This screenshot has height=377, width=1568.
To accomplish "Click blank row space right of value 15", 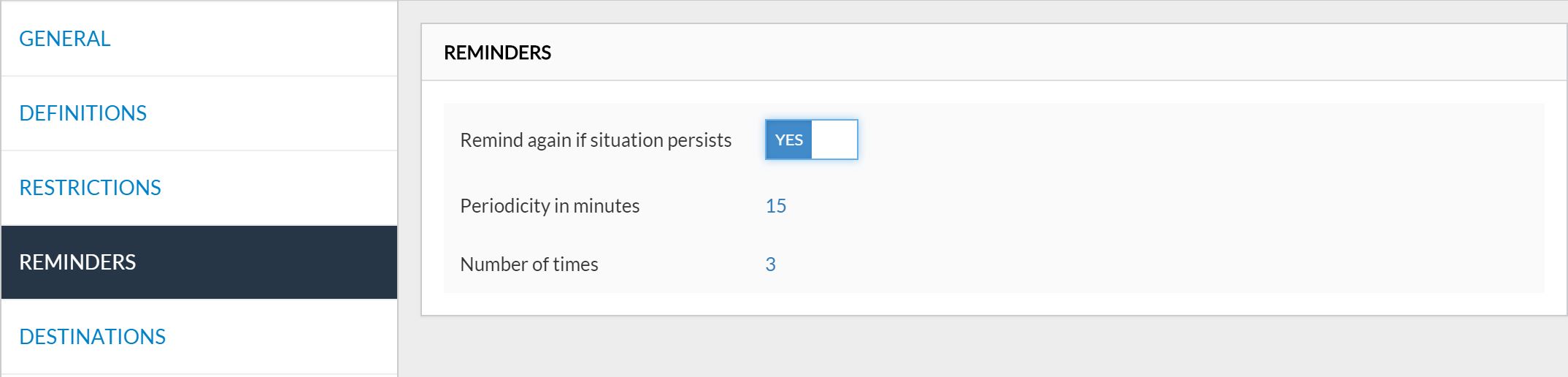I will coord(1168,206).
